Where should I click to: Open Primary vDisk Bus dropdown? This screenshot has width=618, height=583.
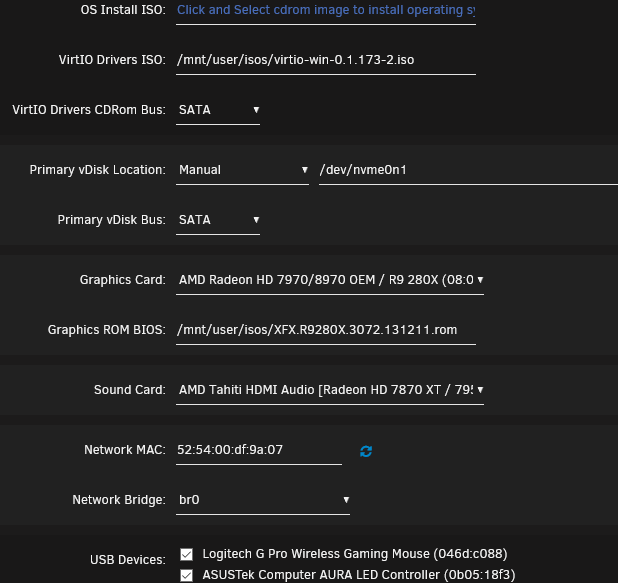point(218,220)
